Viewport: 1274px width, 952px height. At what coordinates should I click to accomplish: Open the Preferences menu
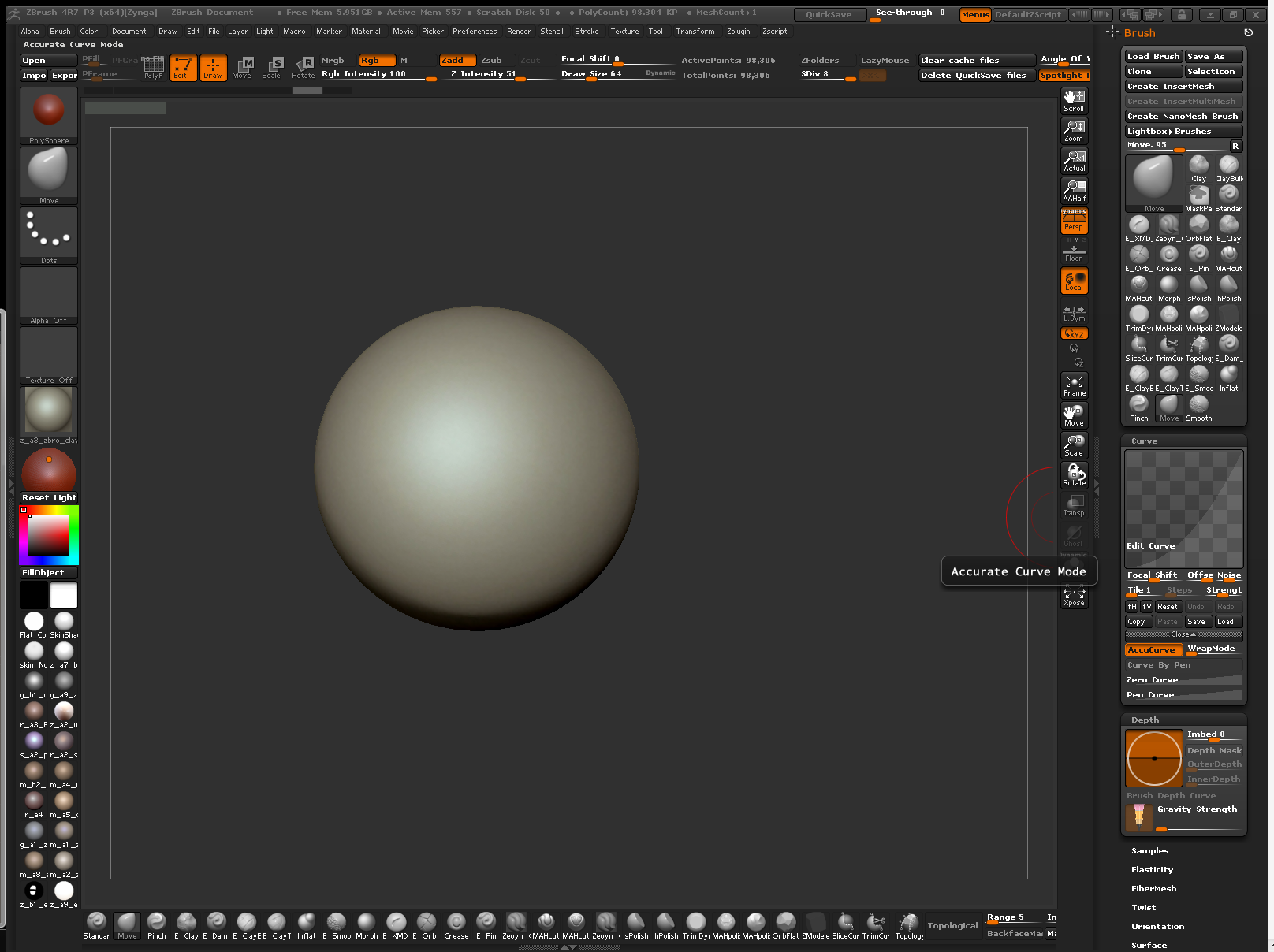475,32
